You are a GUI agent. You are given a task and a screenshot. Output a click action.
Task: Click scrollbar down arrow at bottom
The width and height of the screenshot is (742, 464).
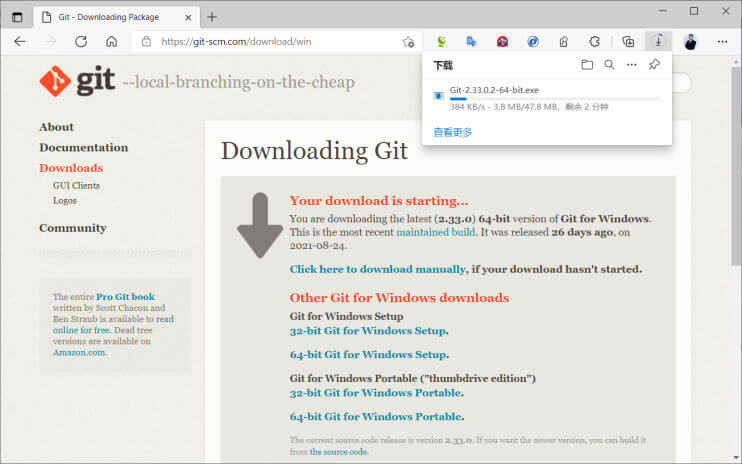tap(736, 458)
